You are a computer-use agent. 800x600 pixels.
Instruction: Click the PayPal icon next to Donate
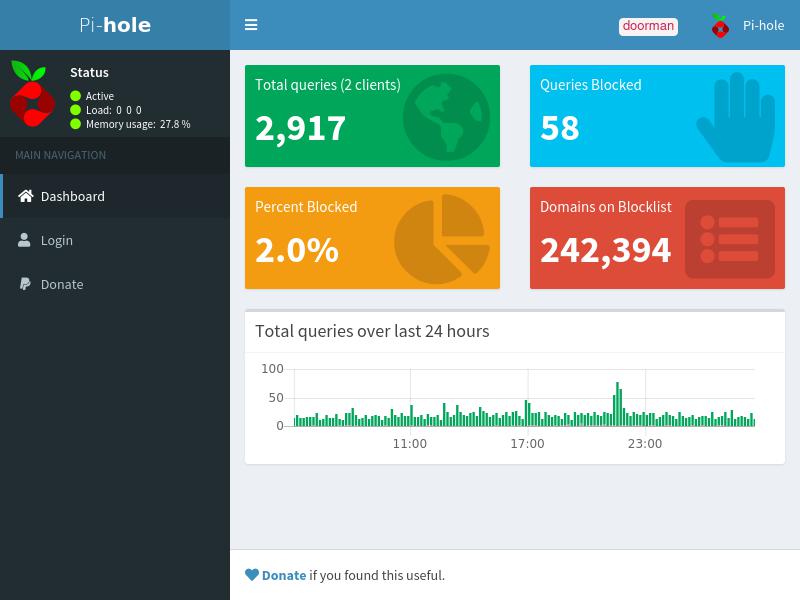pyautogui.click(x=25, y=284)
